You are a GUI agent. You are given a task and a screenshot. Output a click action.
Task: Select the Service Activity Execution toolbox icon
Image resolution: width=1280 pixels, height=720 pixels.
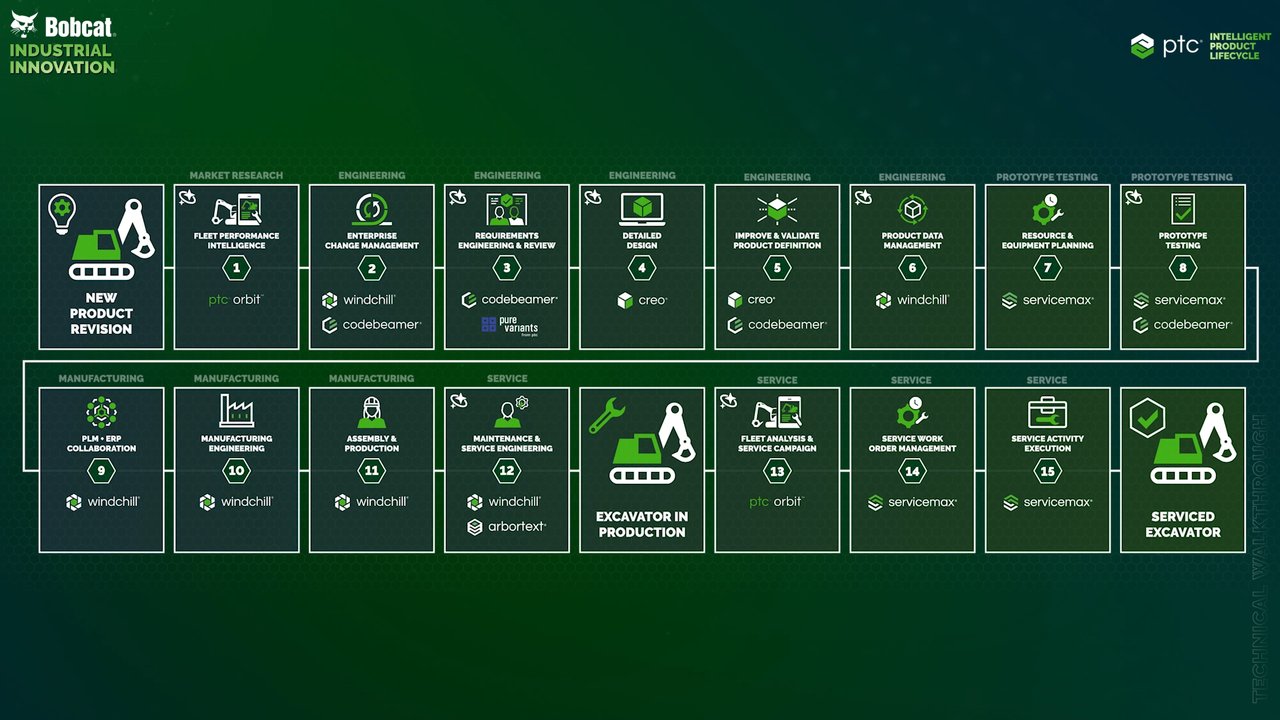(x=1048, y=412)
